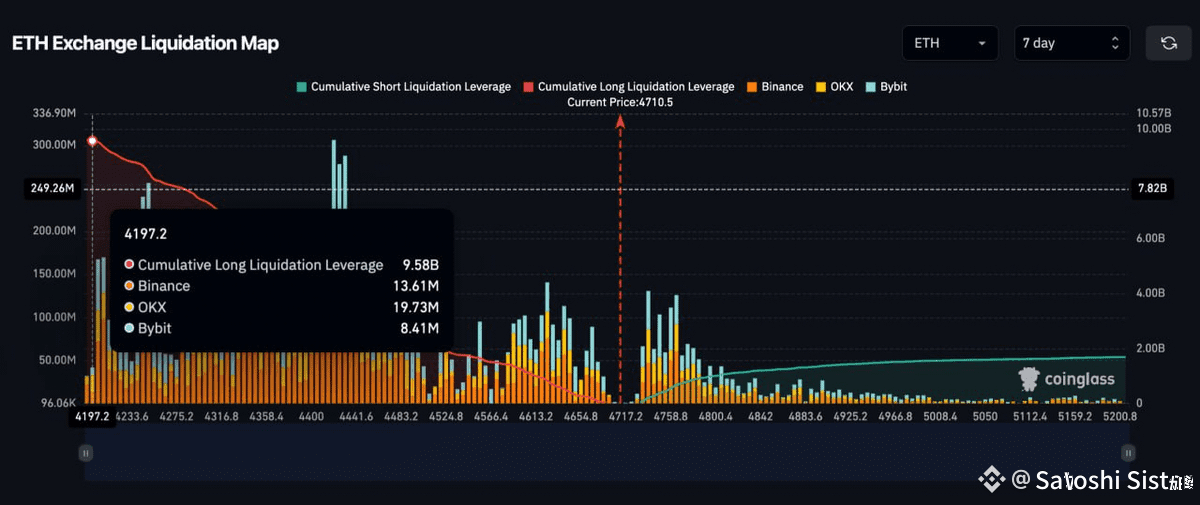This screenshot has height=505, width=1200.
Task: Click the refresh chart icon button
Action: click(1168, 43)
